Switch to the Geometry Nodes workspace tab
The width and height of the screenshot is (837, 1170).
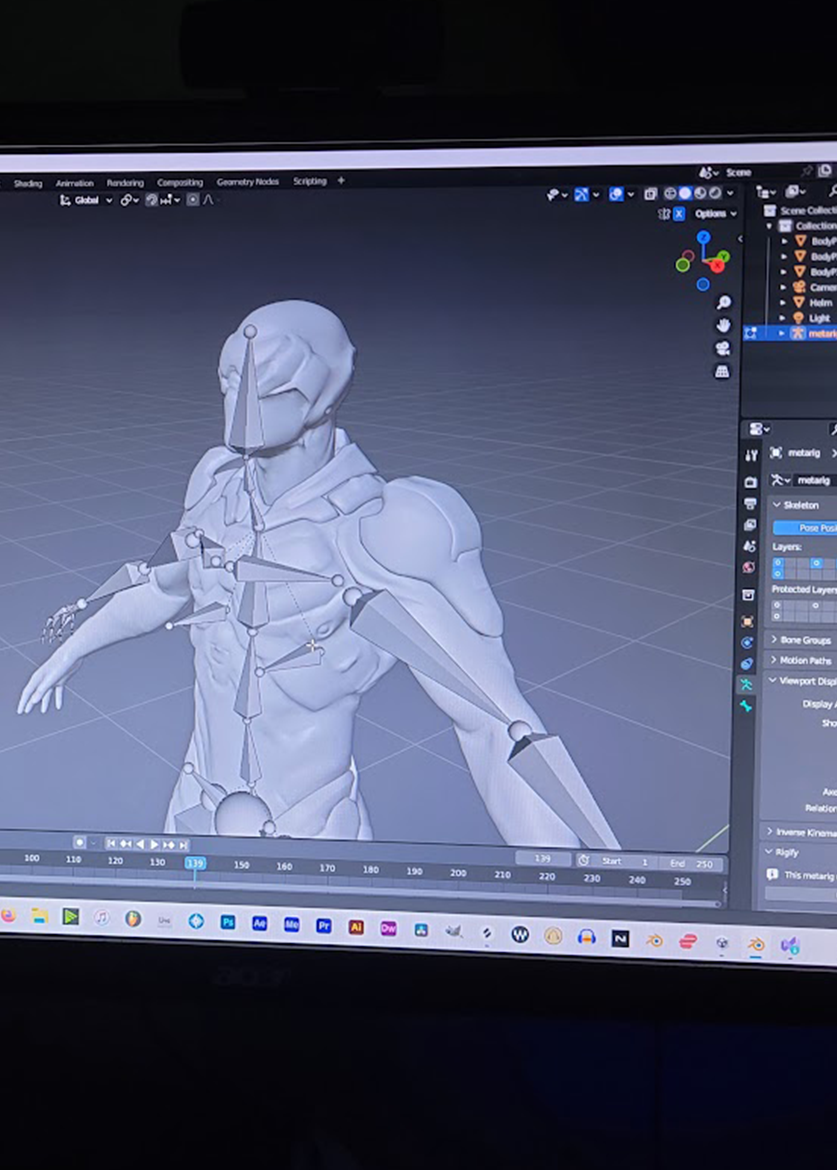[248, 182]
